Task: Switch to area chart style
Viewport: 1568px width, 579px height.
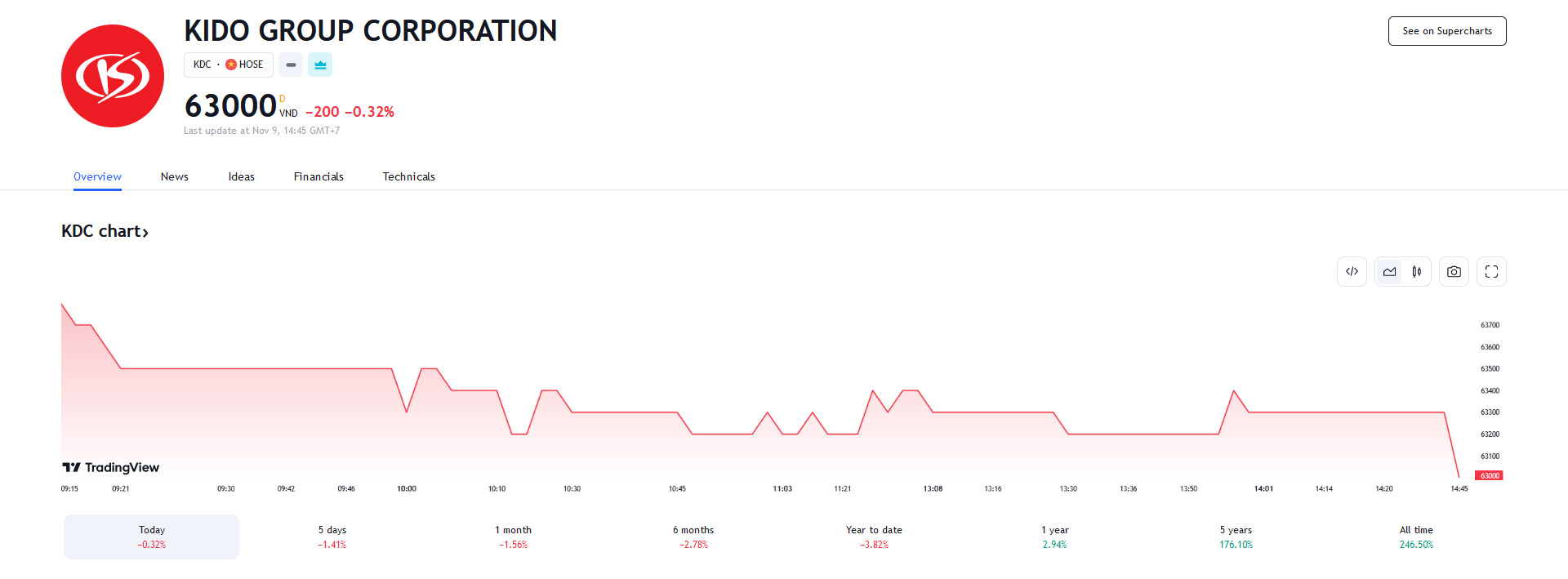Action: [1389, 272]
